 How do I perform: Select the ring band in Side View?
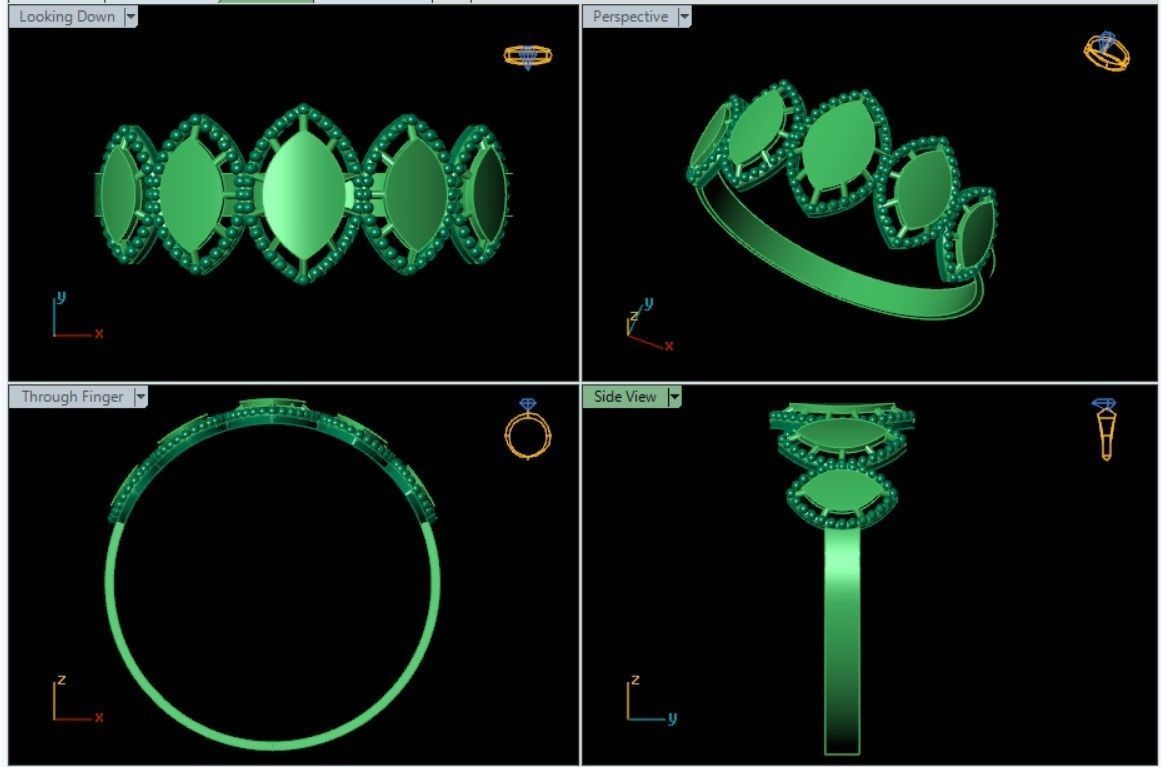click(x=843, y=640)
